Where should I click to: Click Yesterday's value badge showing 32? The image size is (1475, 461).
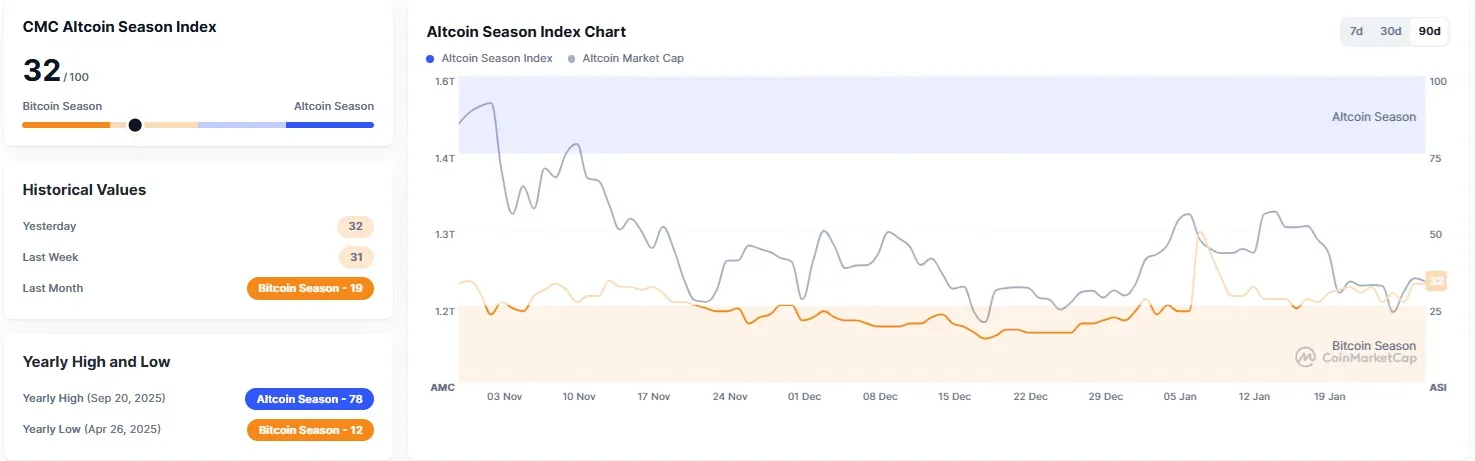click(355, 226)
